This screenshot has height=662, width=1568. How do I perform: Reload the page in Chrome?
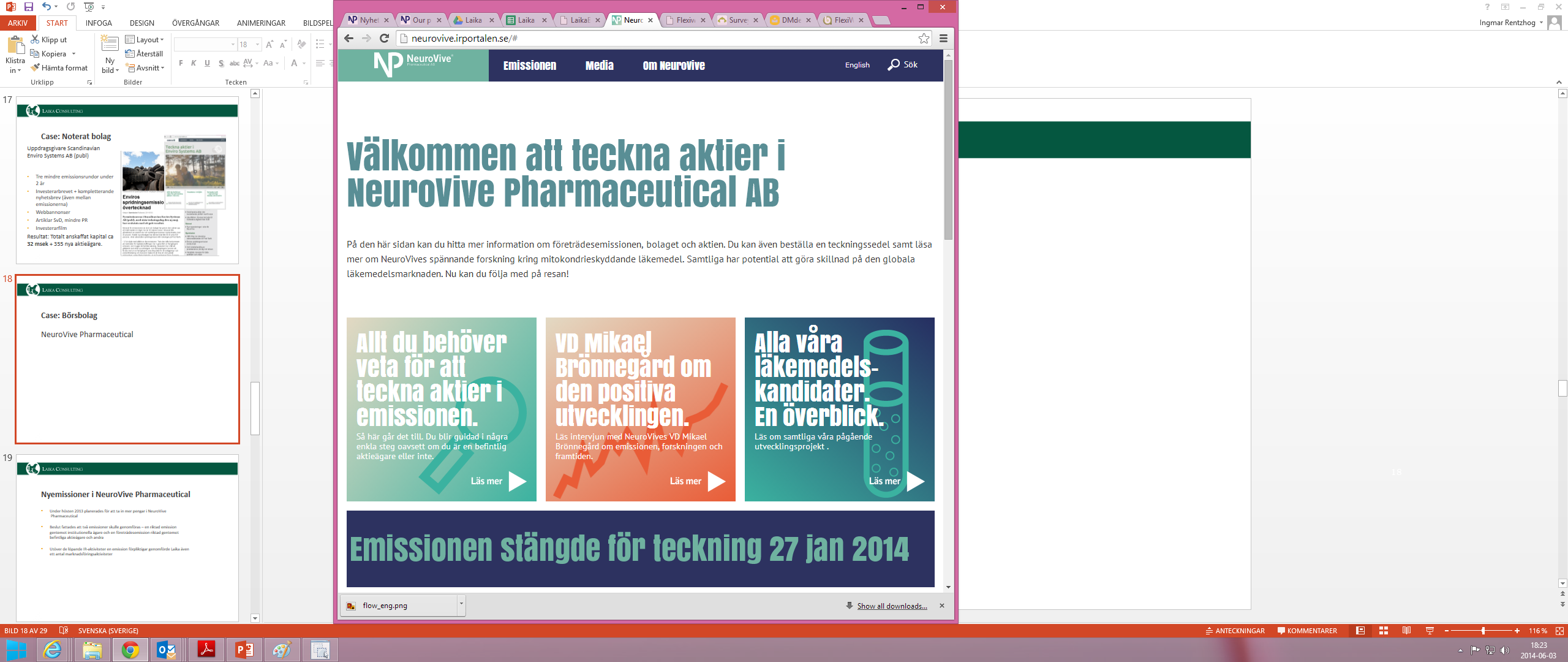(x=385, y=38)
